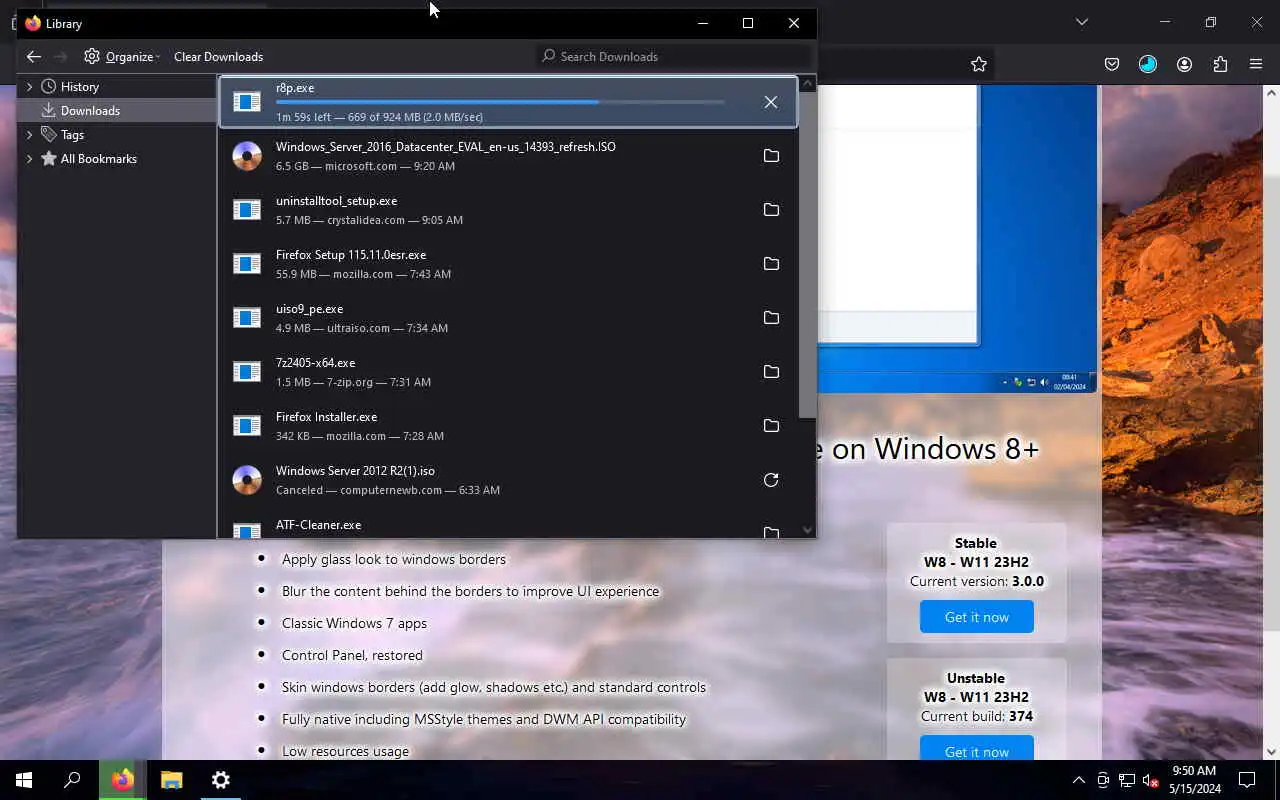Select Firefox Setup 115.11.0esr.exe entry
1280x800 pixels.
tap(508, 264)
